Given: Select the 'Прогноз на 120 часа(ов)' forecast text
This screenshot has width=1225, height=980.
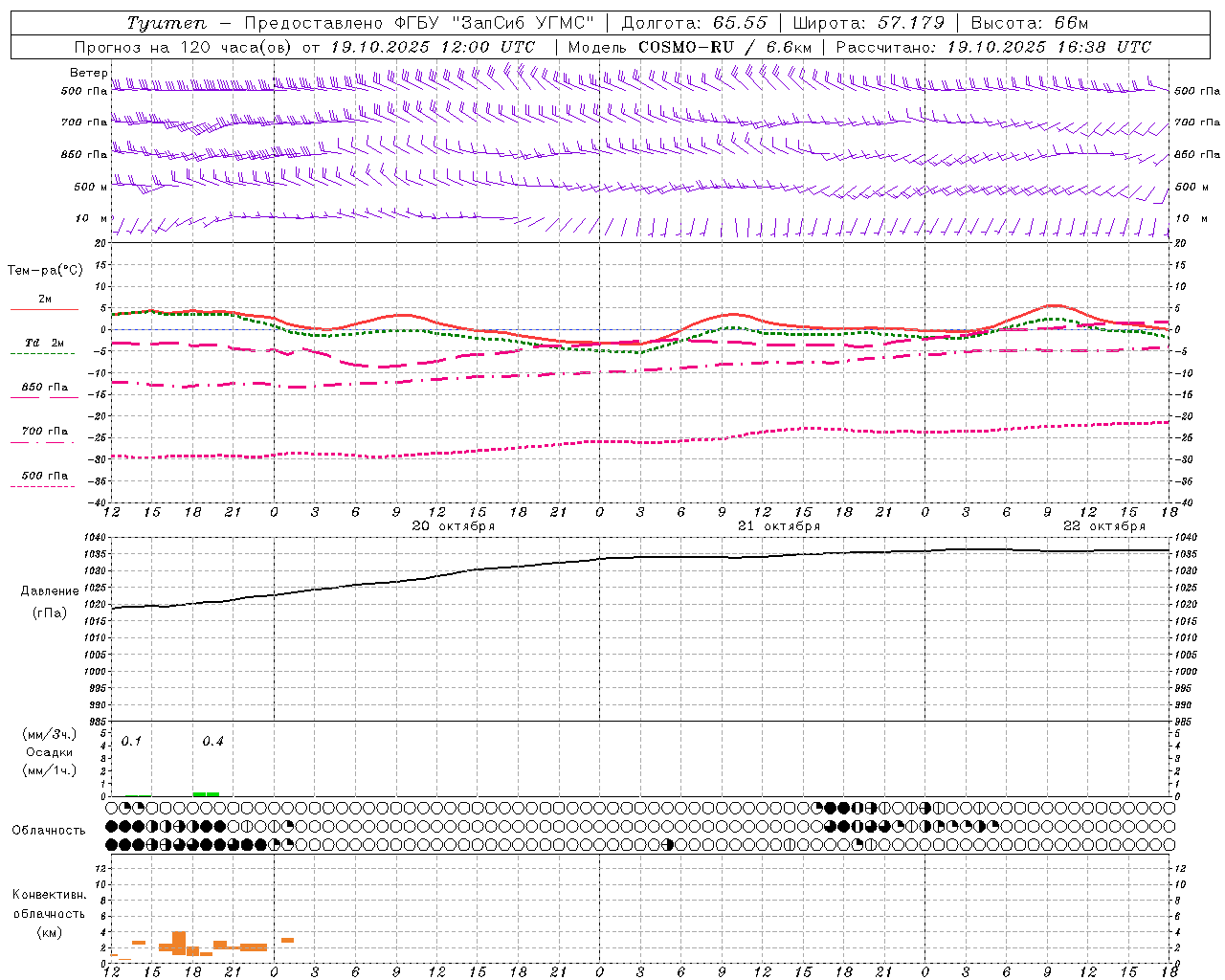Looking at the screenshot, I should tap(184, 47).
